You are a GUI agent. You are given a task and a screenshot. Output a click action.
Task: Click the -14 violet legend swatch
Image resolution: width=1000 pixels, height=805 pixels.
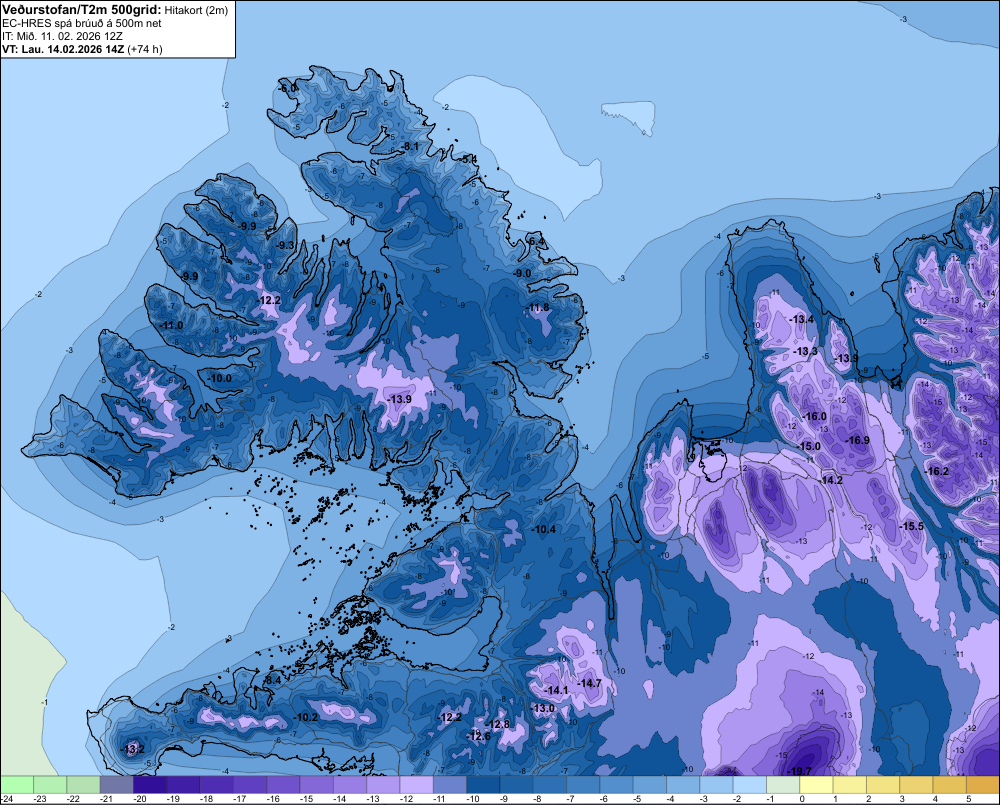coord(350,784)
